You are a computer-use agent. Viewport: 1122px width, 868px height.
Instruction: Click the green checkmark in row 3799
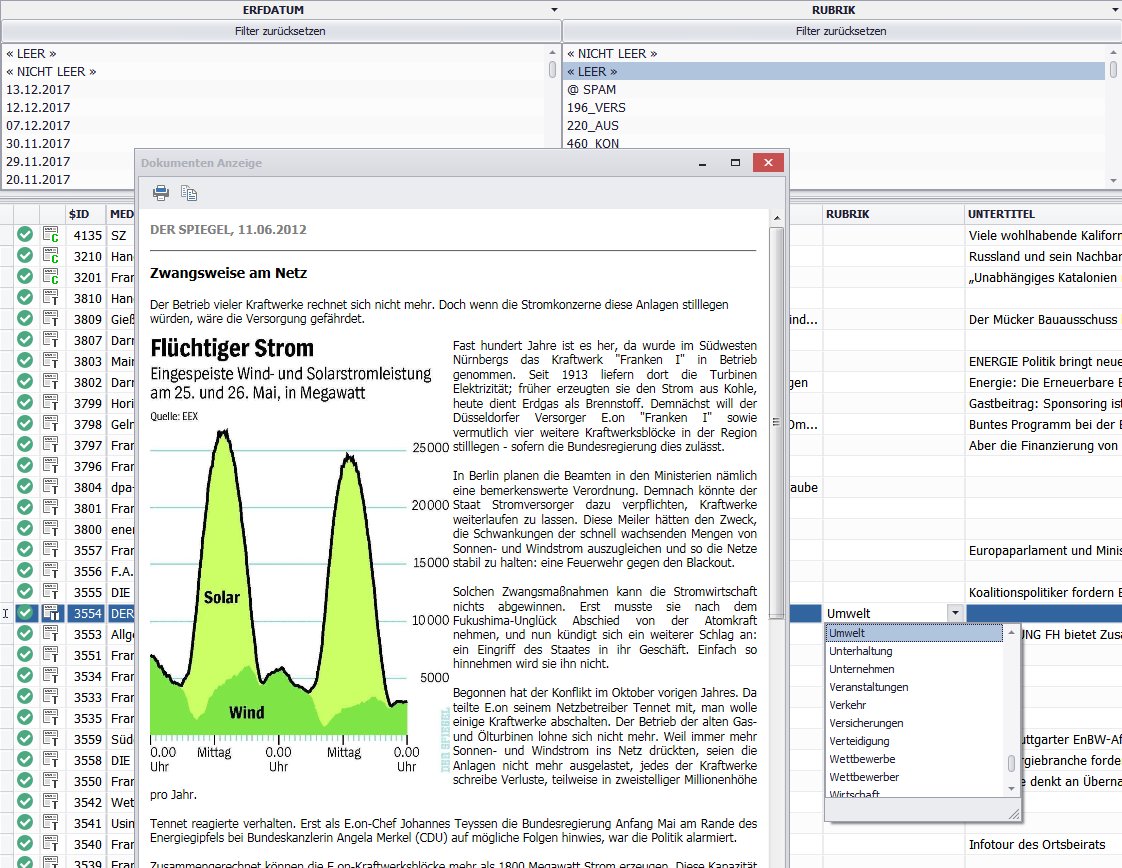pos(25,402)
